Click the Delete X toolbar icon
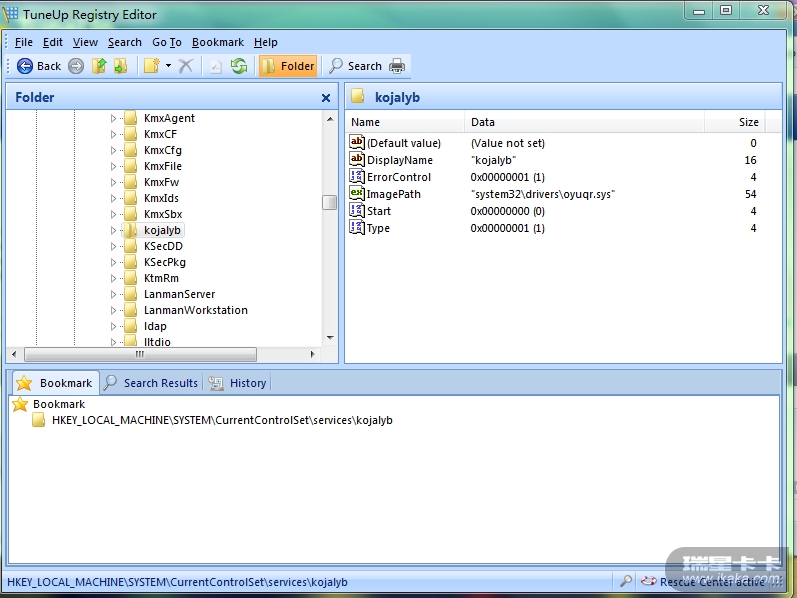The image size is (797, 598). [186, 66]
